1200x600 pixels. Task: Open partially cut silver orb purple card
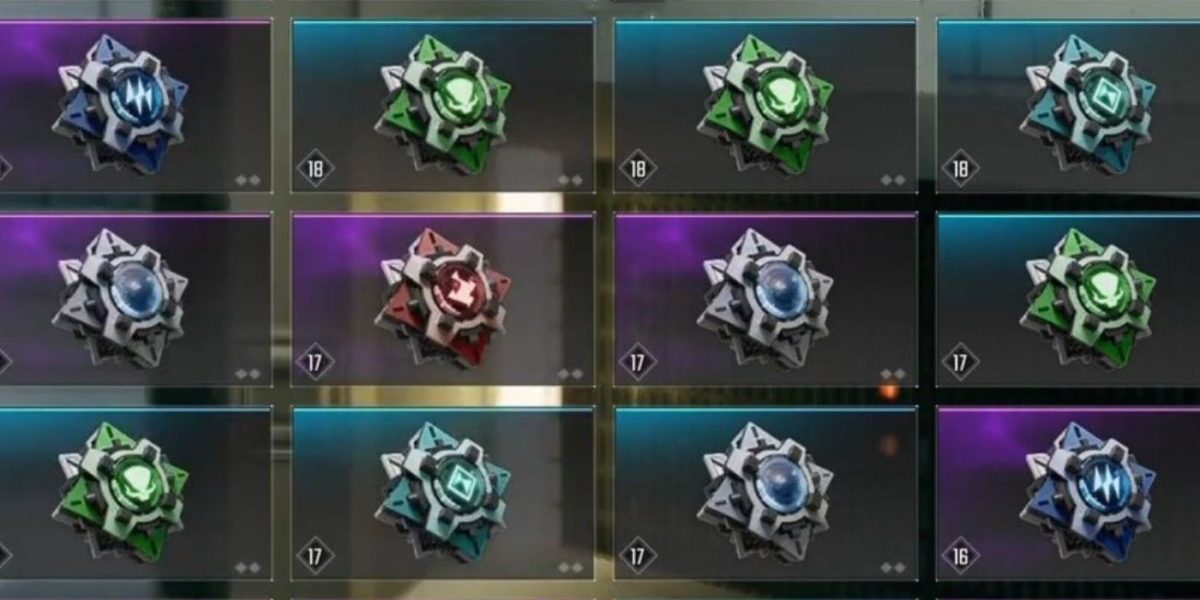[x=135, y=300]
